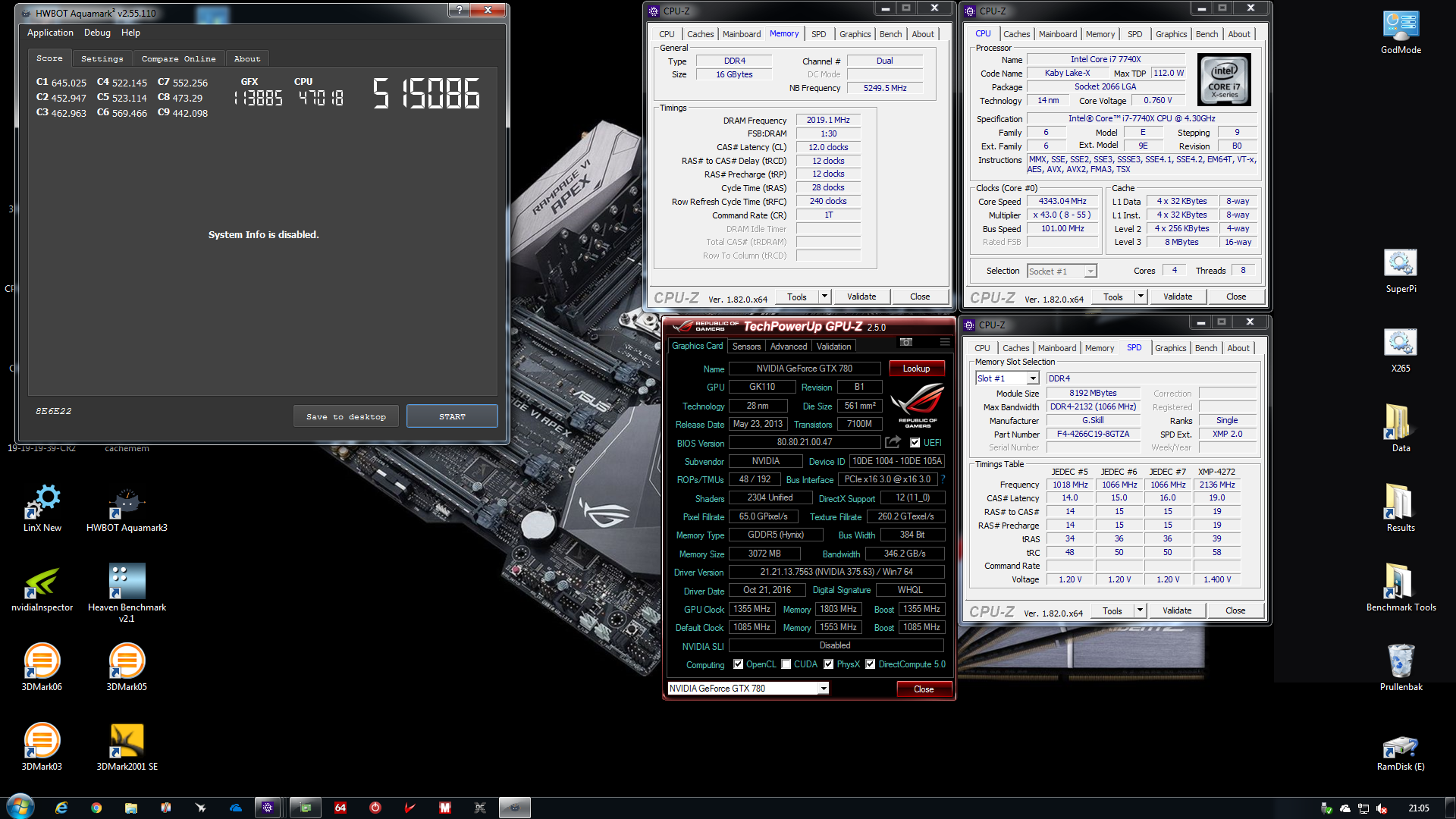Click Validate in CPU-Z Memory window
The width and height of the screenshot is (1456, 819).
[x=861, y=297]
